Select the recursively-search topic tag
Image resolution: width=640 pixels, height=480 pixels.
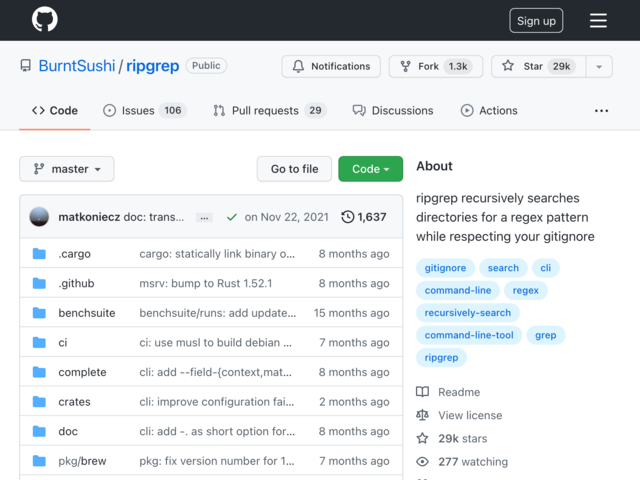[468, 313]
